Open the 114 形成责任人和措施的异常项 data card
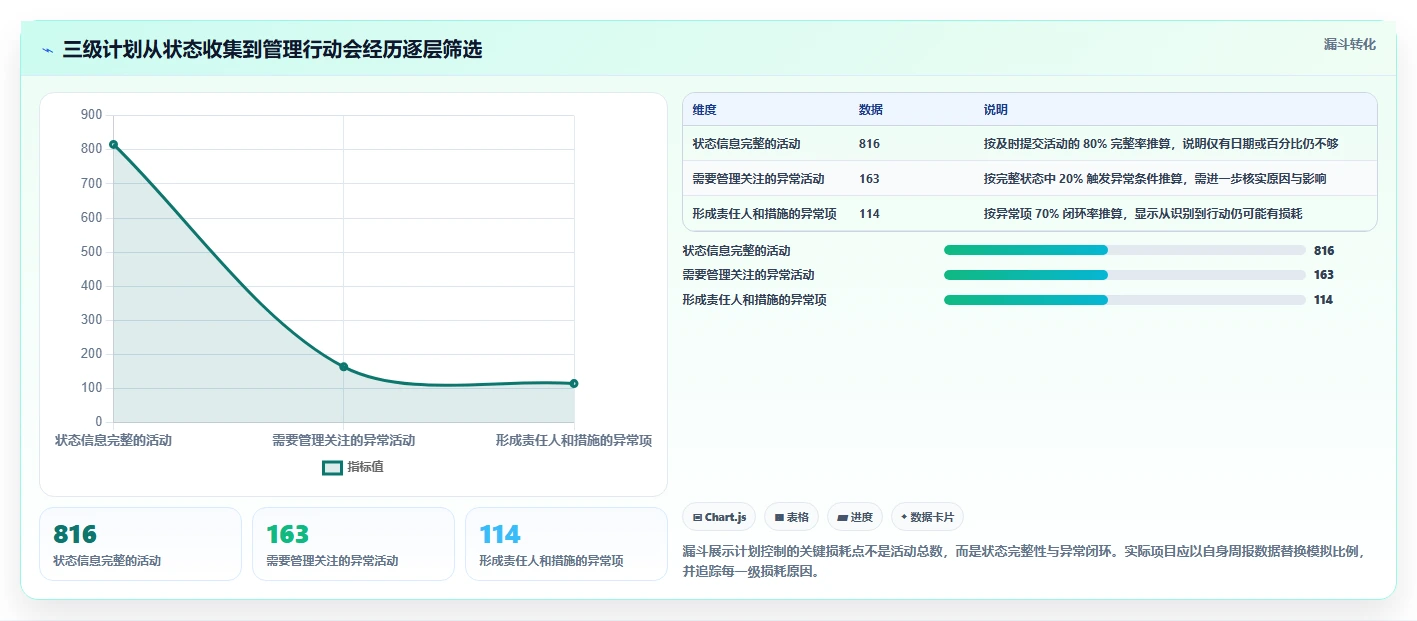 [x=566, y=544]
